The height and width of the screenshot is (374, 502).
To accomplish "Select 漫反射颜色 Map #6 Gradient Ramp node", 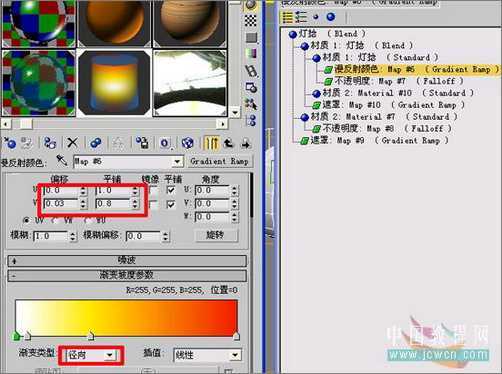I will tap(411, 69).
